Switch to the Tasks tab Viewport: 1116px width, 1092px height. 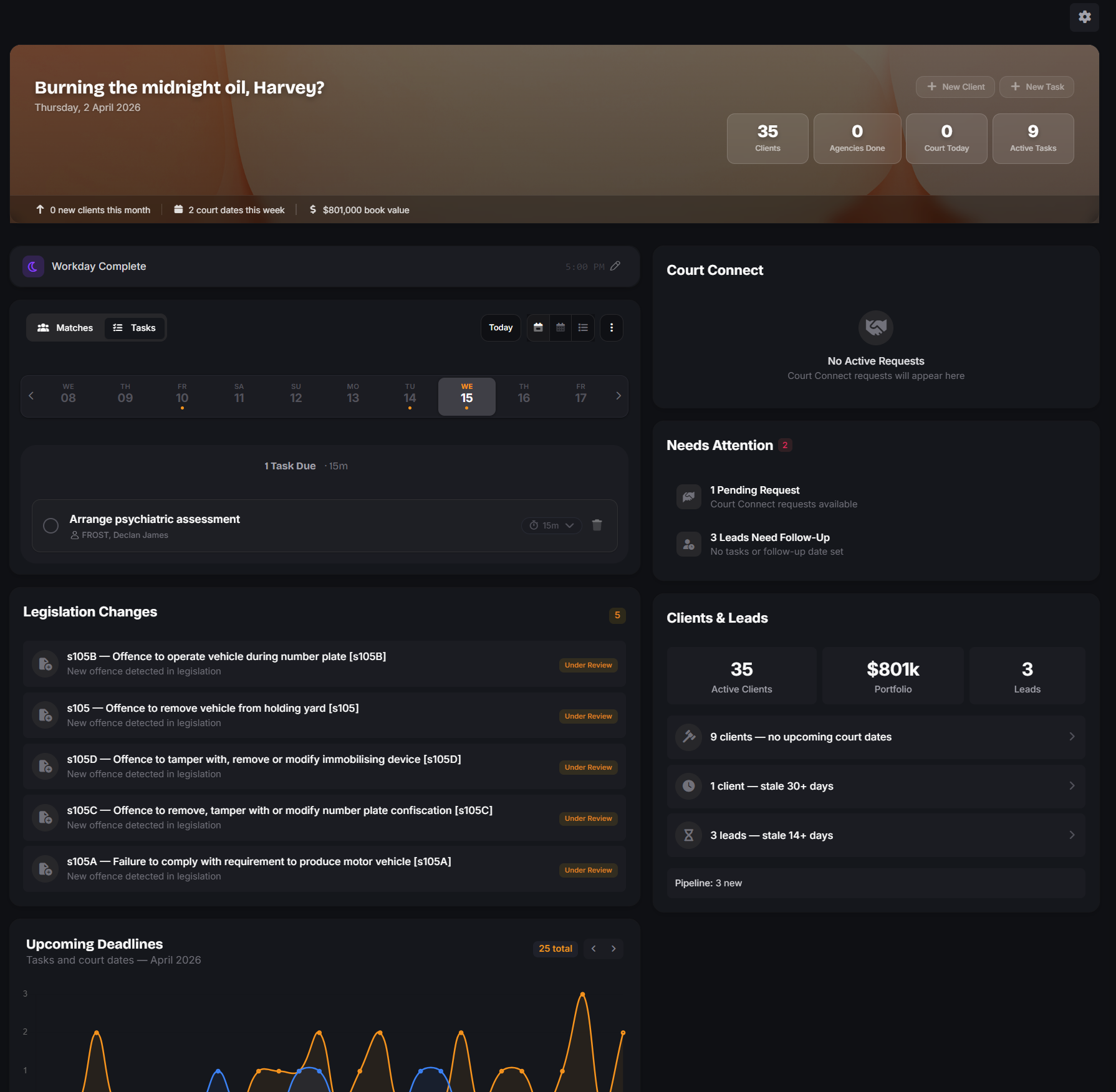point(134,328)
